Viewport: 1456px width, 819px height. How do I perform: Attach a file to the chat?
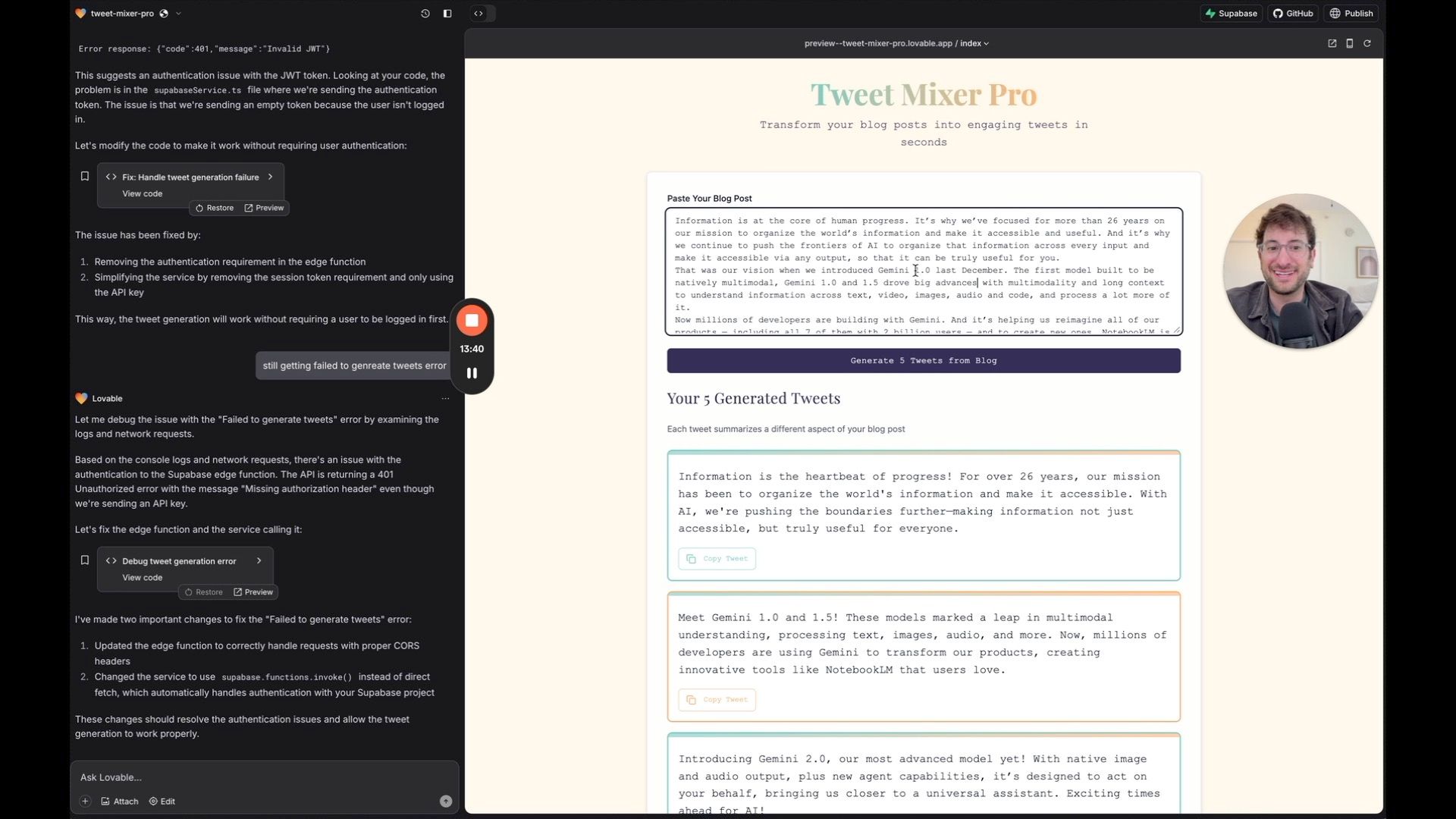click(120, 802)
